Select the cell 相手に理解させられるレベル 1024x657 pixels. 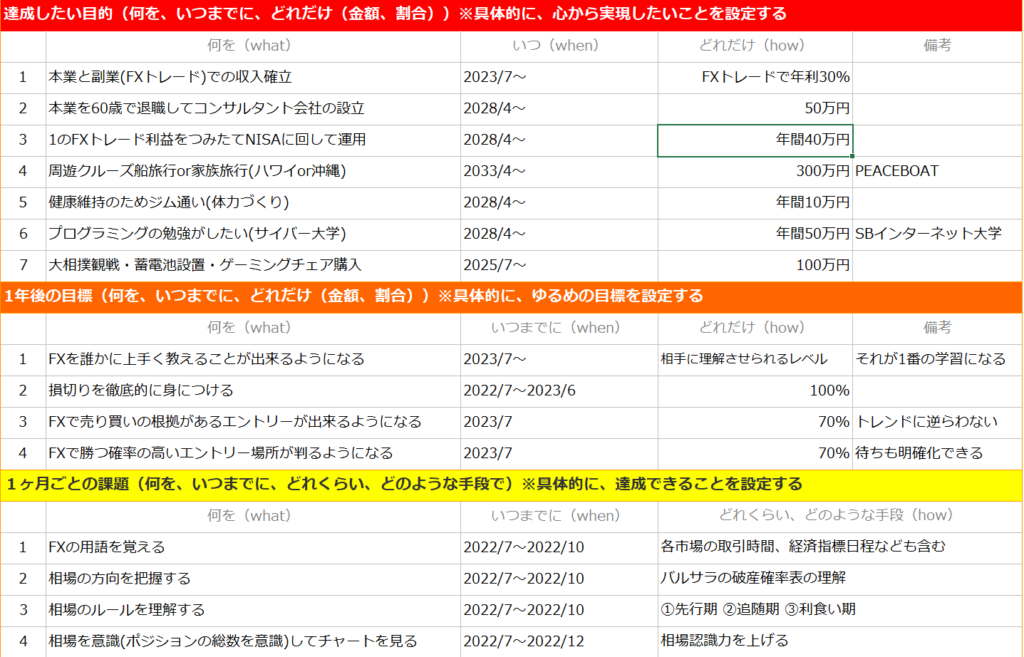point(755,359)
